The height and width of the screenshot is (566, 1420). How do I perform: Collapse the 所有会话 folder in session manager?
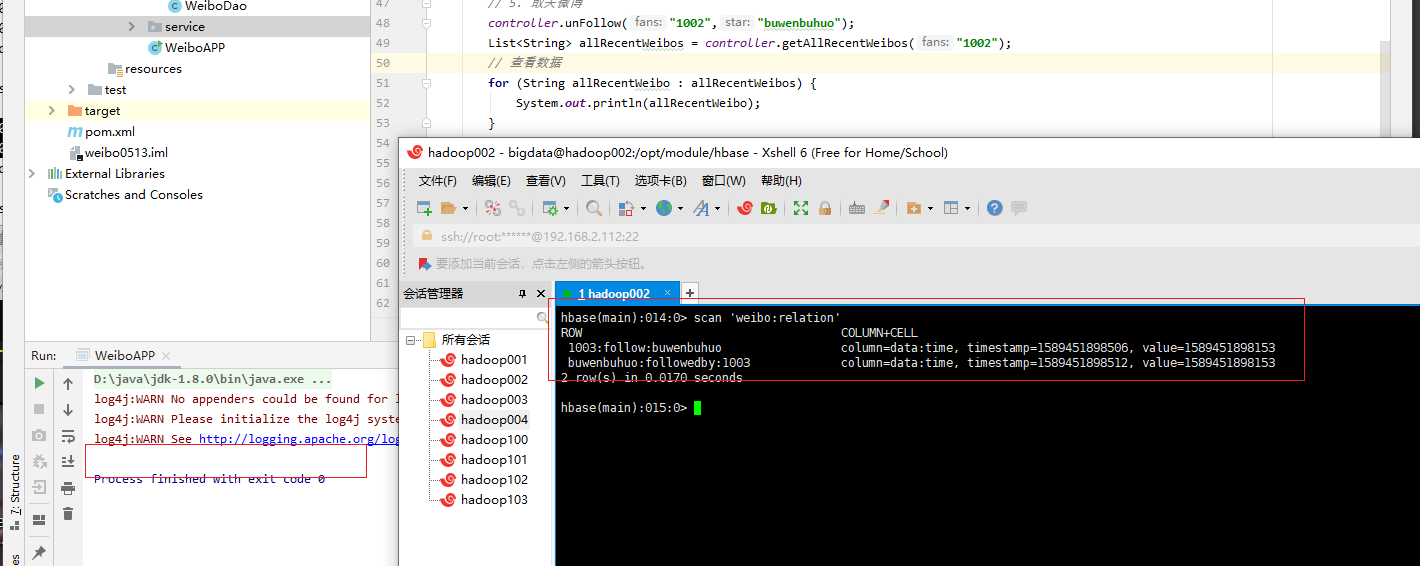[x=410, y=340]
